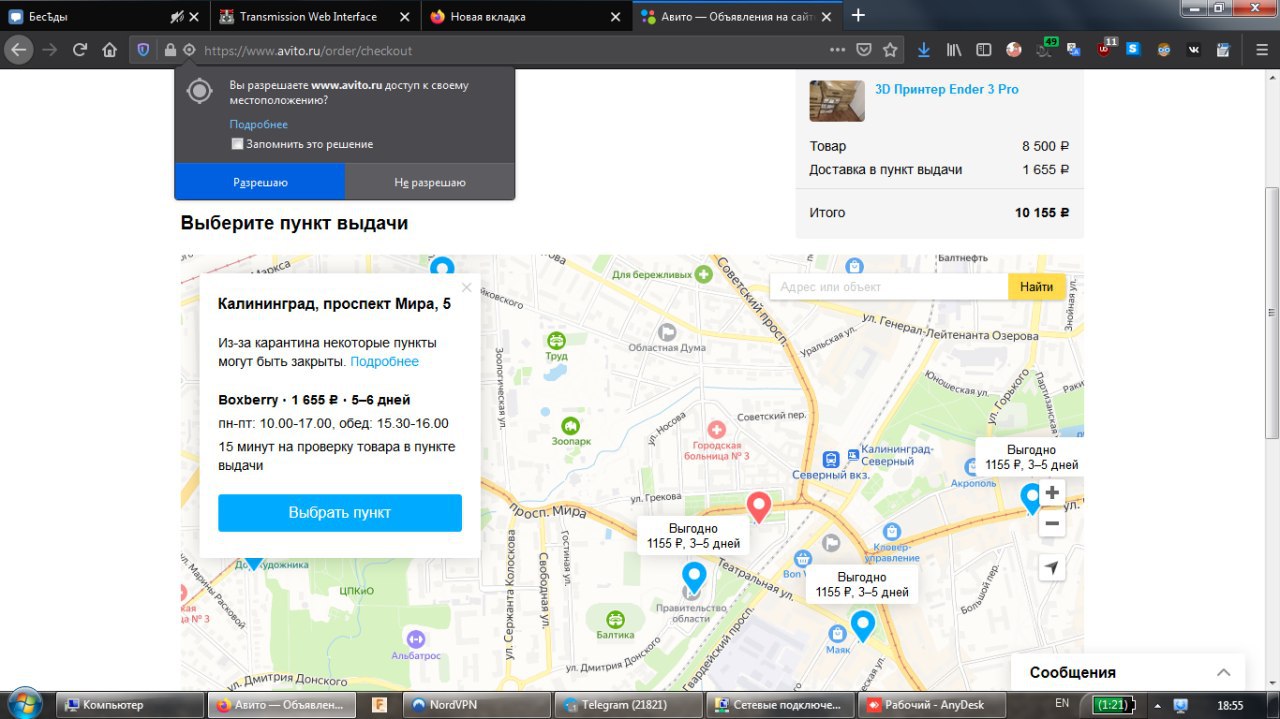Click the blue pin near Правительство области
The height and width of the screenshot is (719, 1280).
click(693, 576)
